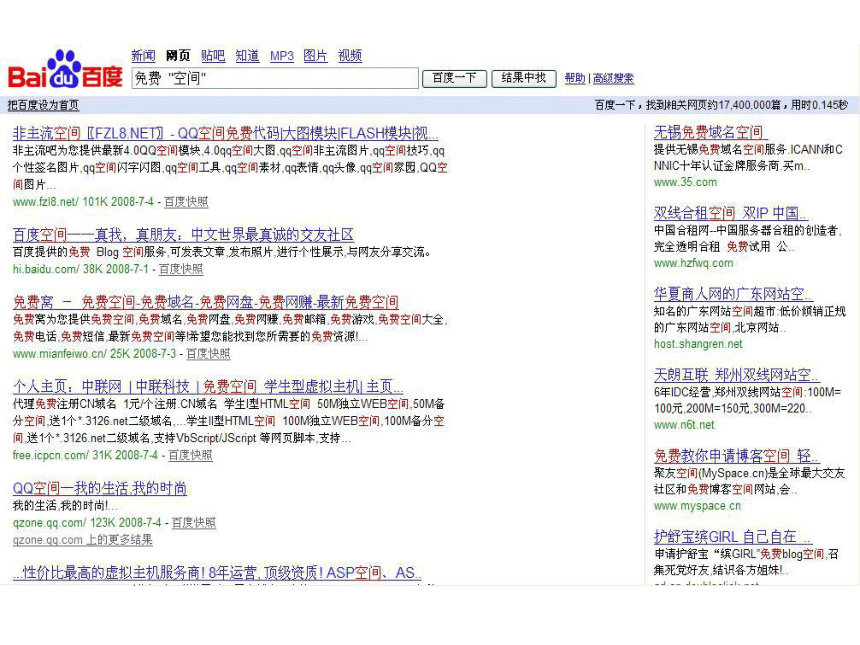Open the 高级搜索 advanced search link
The height and width of the screenshot is (645, 860).
pos(613,78)
